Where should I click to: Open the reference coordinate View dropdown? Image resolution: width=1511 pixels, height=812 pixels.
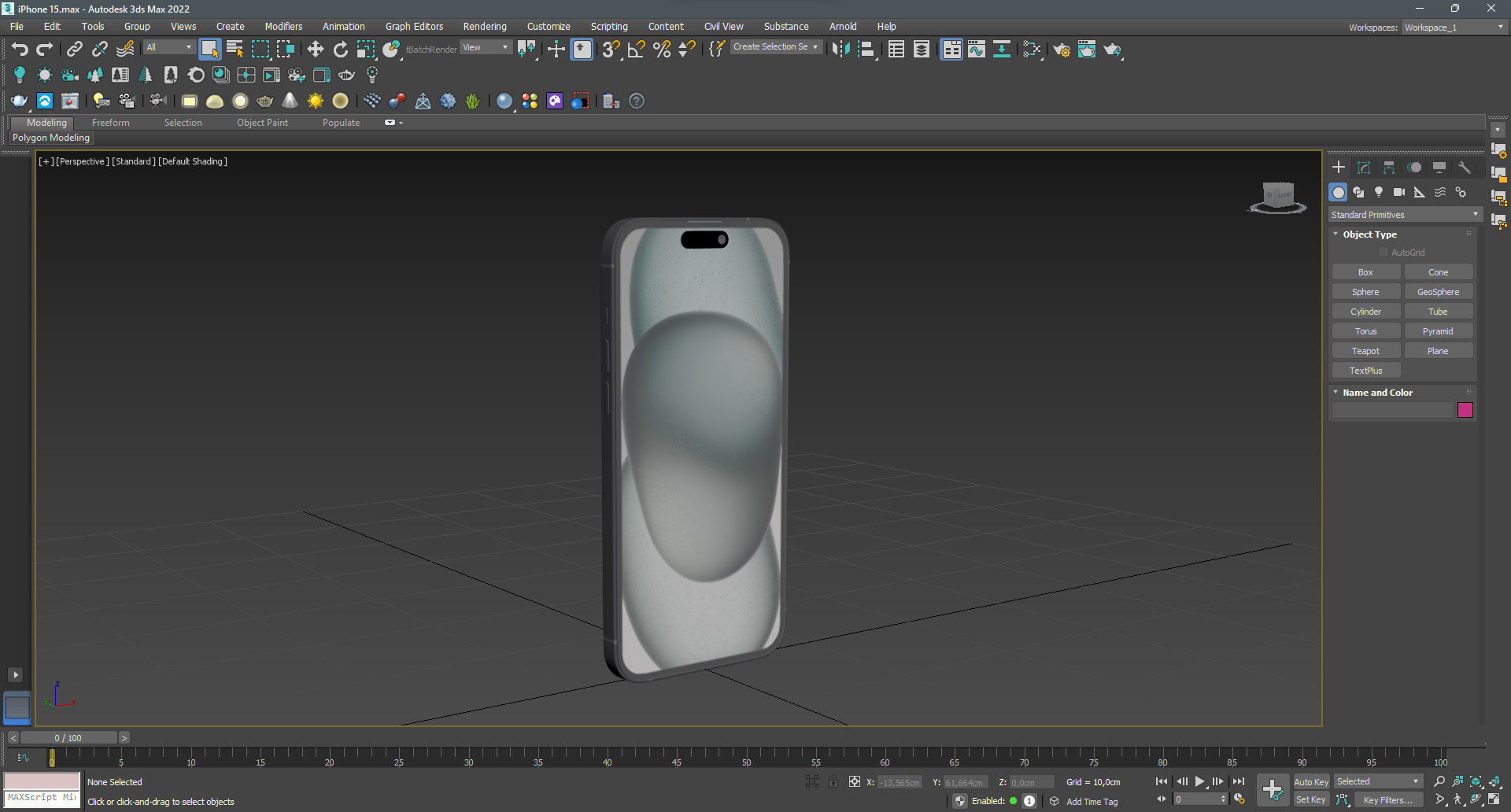(486, 47)
